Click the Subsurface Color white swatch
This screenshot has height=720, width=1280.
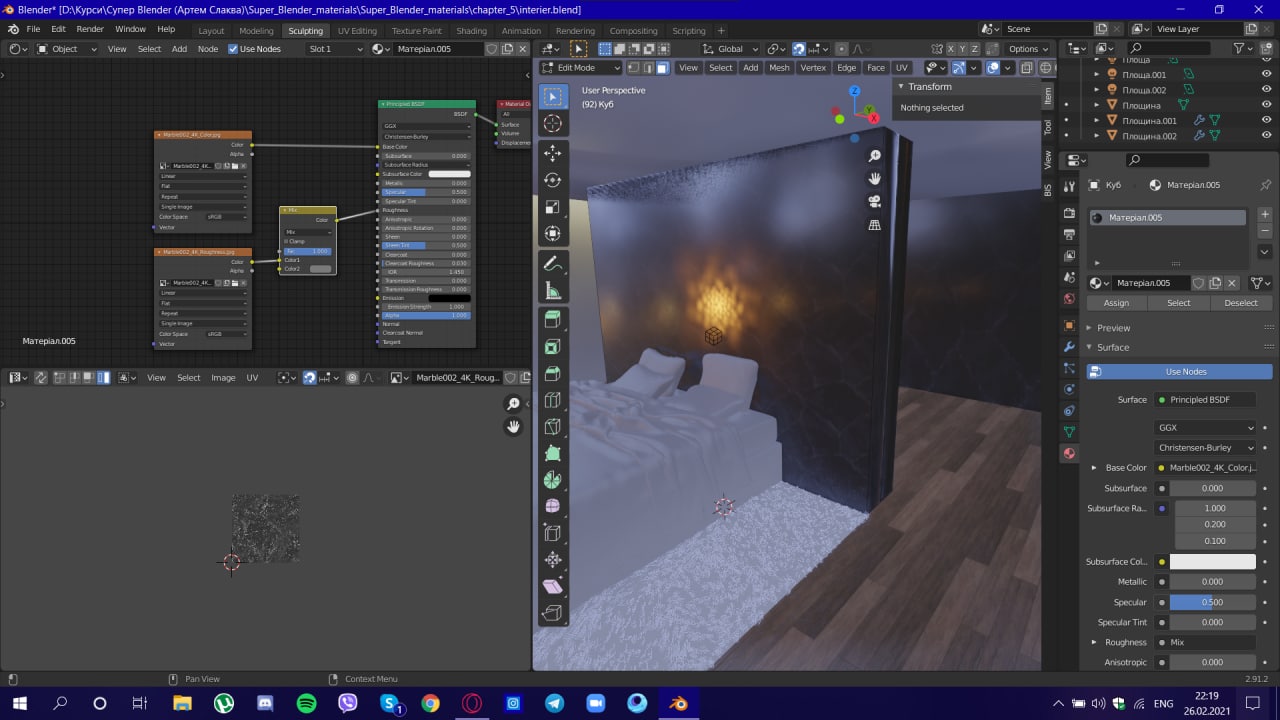(1212, 561)
